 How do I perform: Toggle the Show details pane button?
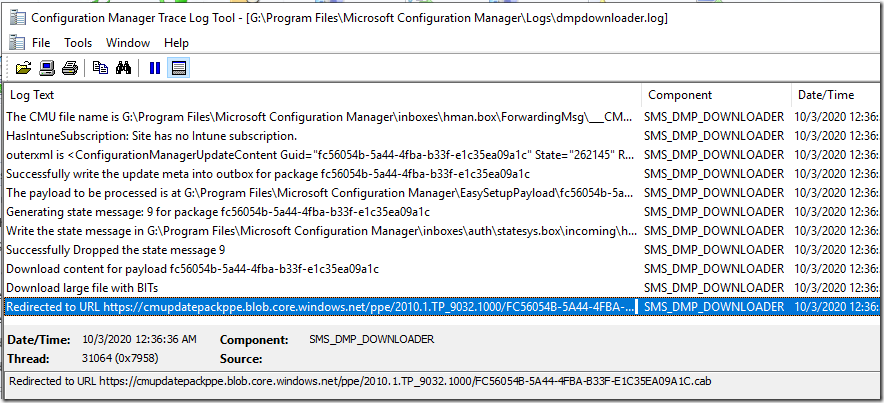point(179,68)
